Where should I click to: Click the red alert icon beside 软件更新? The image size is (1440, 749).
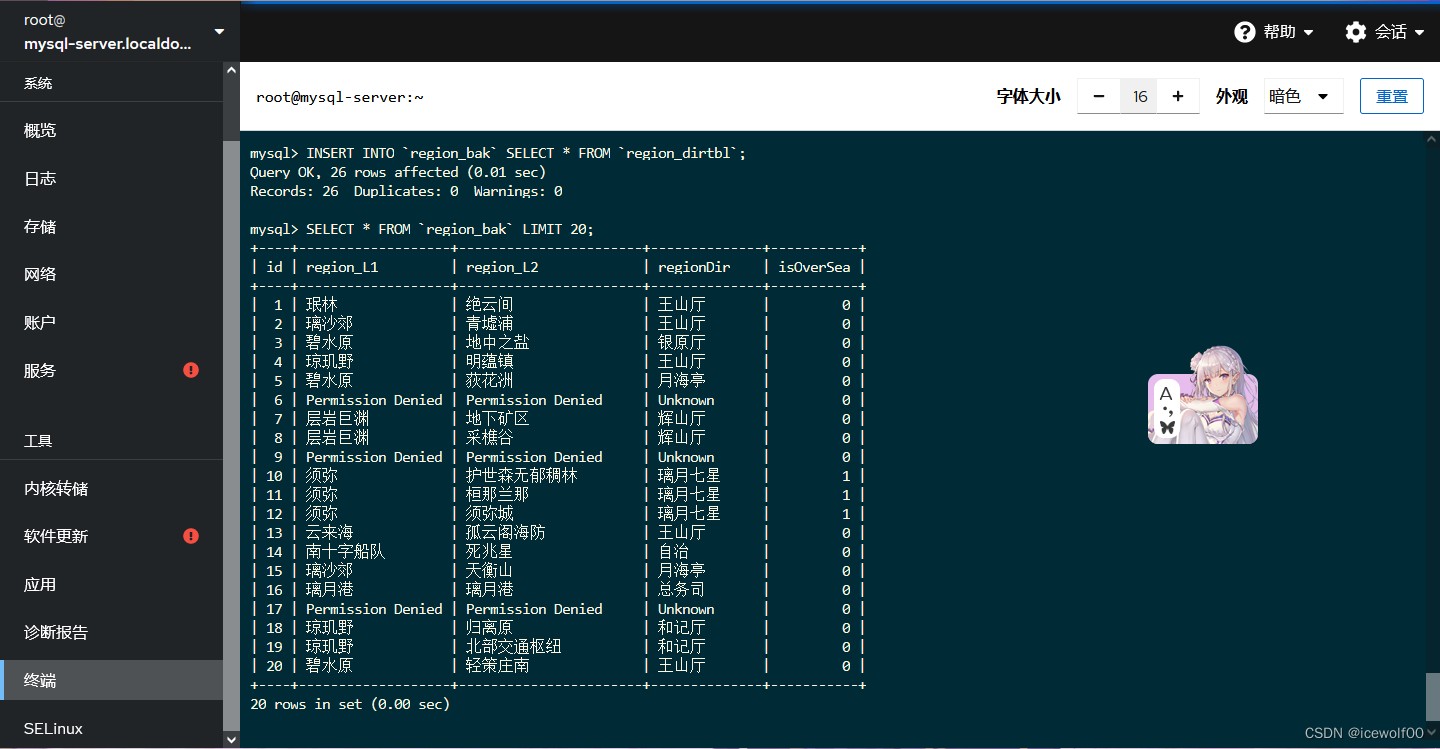(191, 536)
